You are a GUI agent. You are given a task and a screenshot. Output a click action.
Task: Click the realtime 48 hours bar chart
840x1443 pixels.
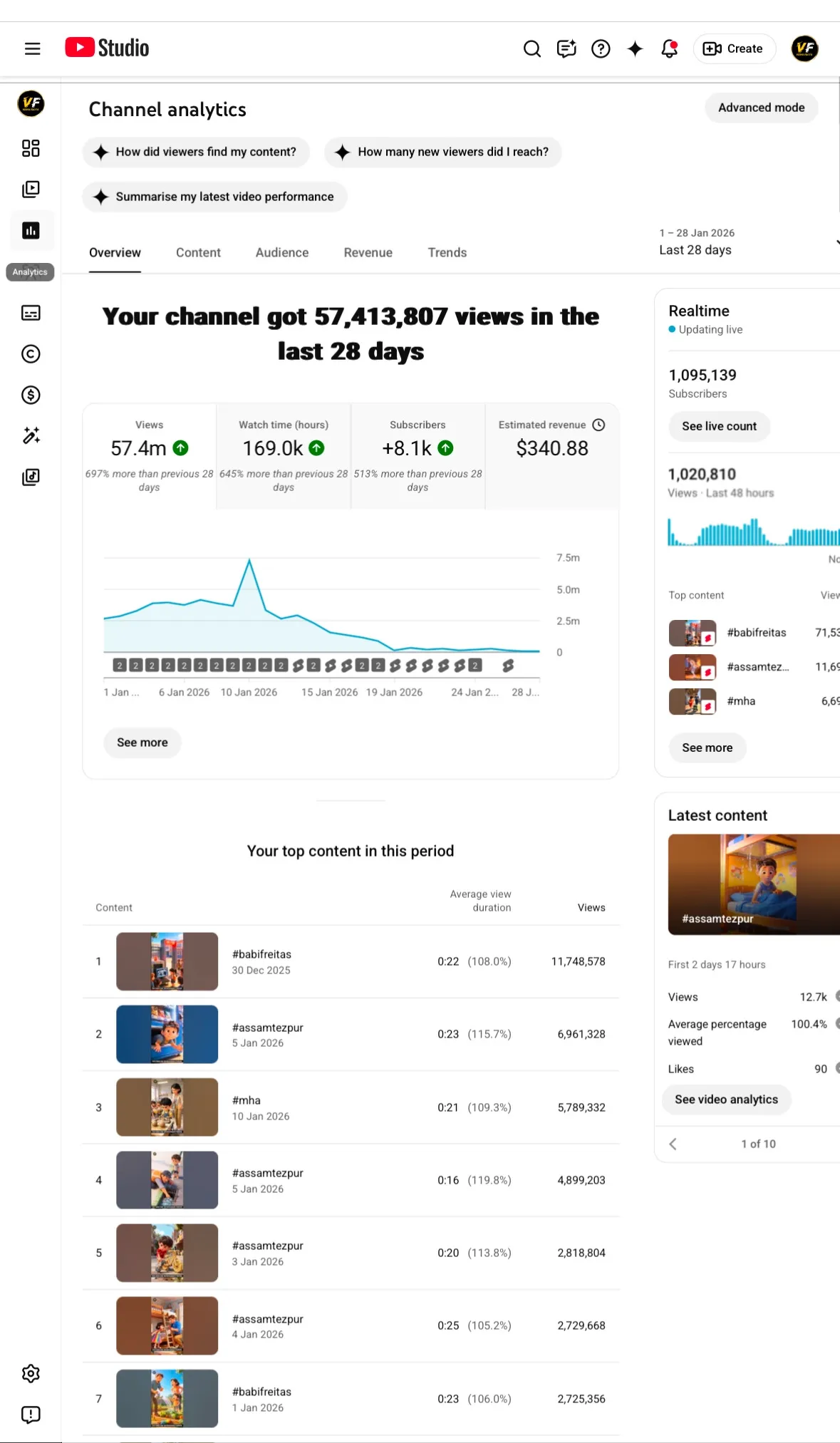[754, 532]
